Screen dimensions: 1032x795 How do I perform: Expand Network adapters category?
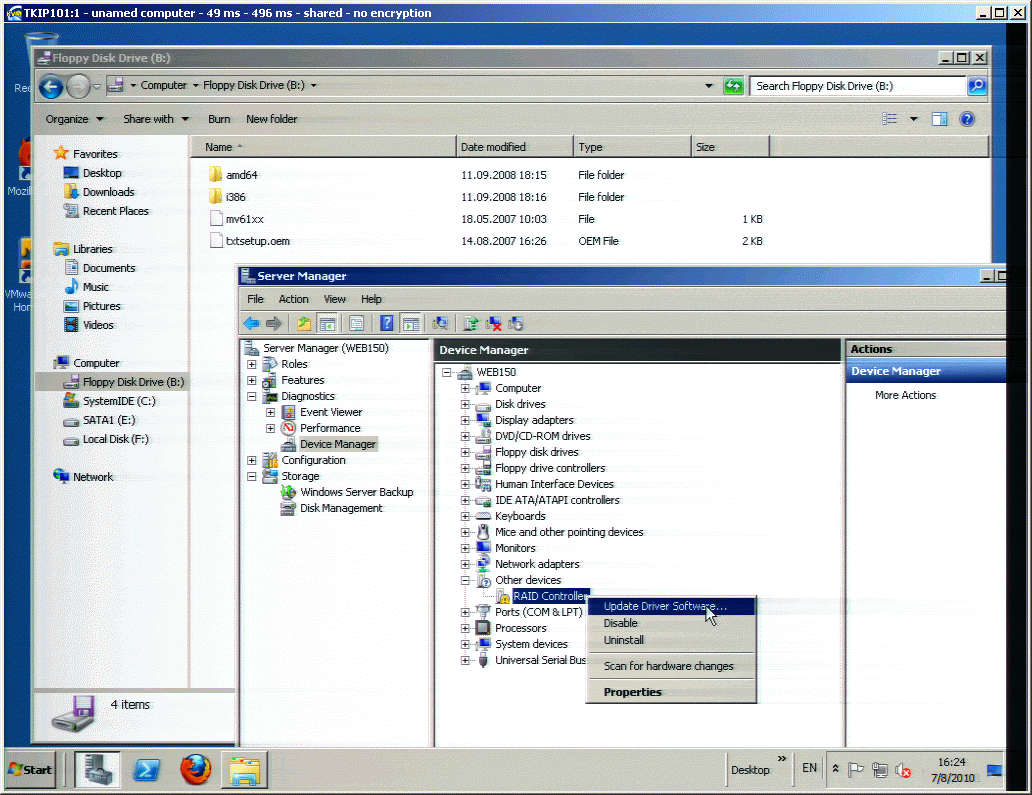click(x=465, y=565)
